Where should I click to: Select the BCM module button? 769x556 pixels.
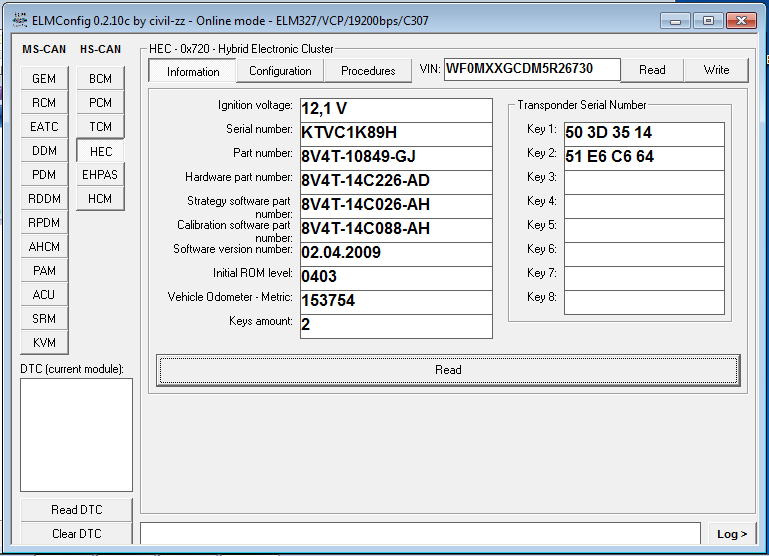pyautogui.click(x=100, y=79)
